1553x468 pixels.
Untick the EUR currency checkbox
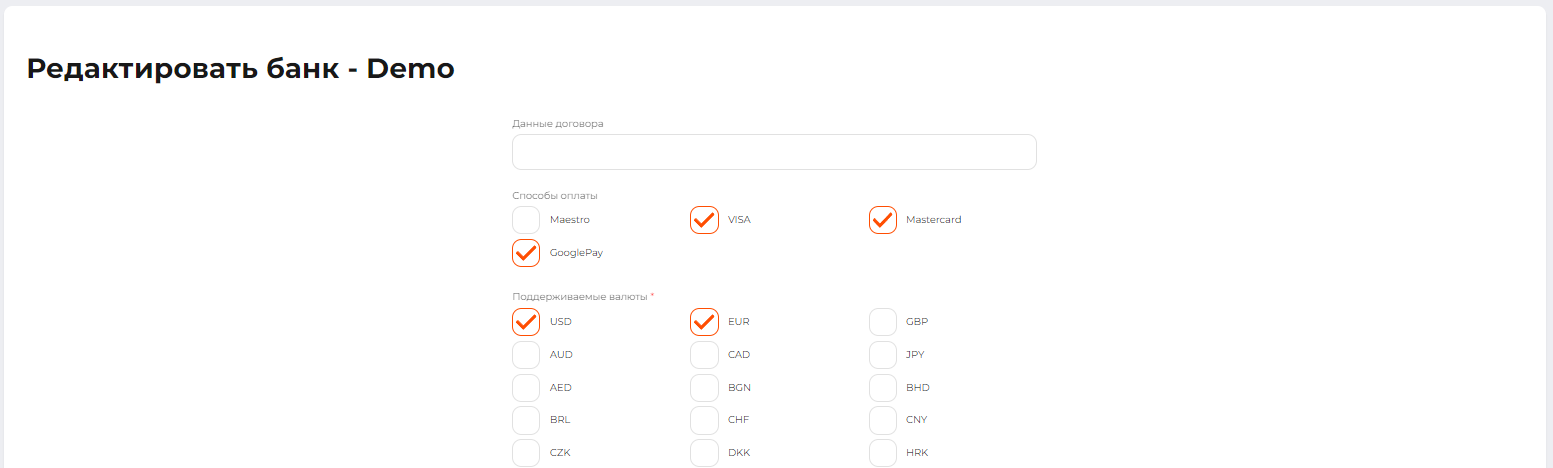pyautogui.click(x=704, y=322)
